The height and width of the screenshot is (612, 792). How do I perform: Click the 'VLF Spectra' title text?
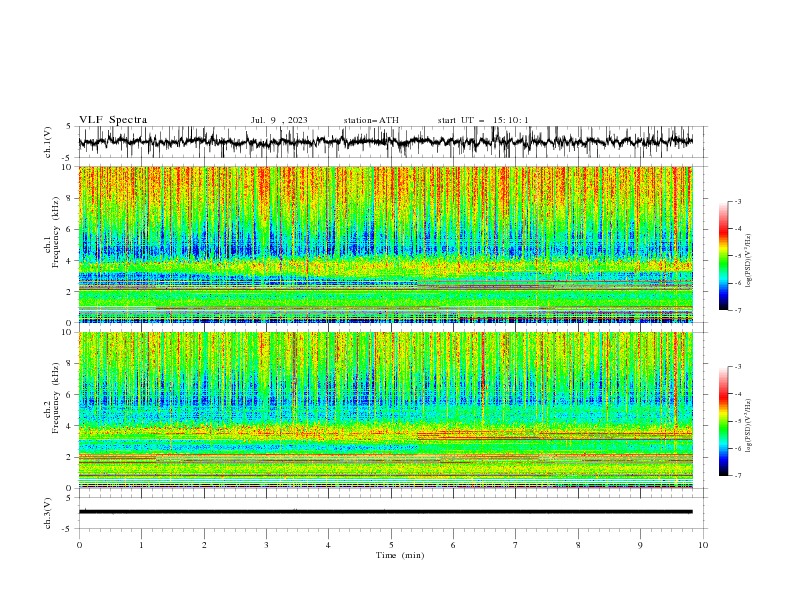pyautogui.click(x=113, y=120)
